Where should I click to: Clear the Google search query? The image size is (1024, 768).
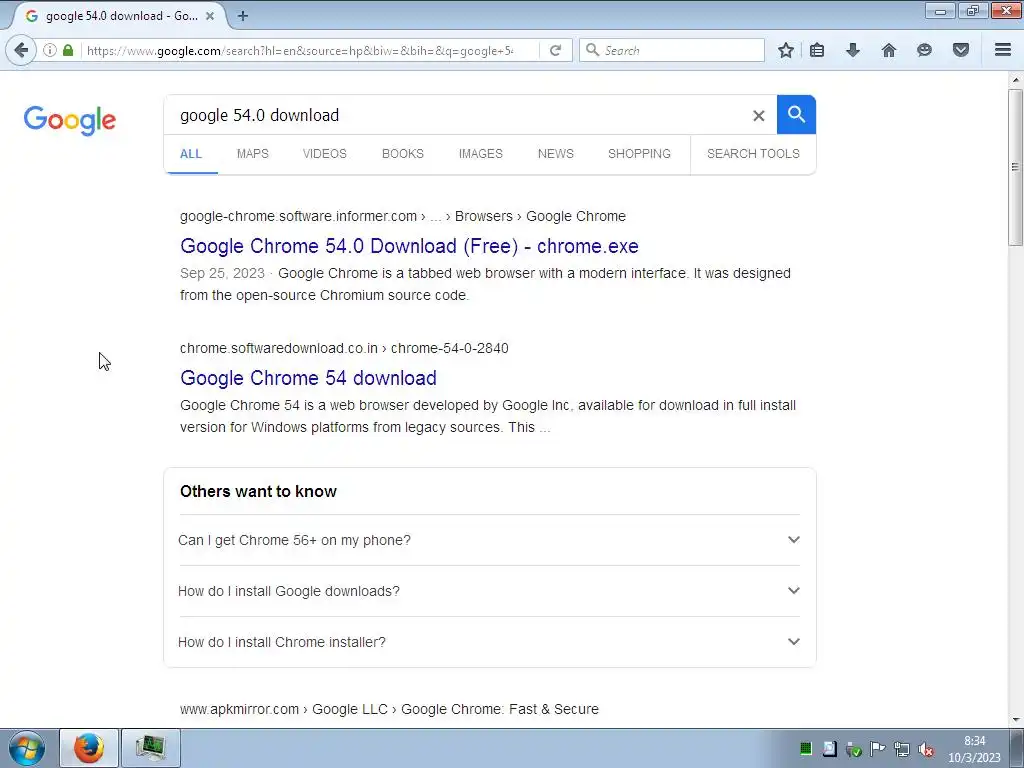758,116
